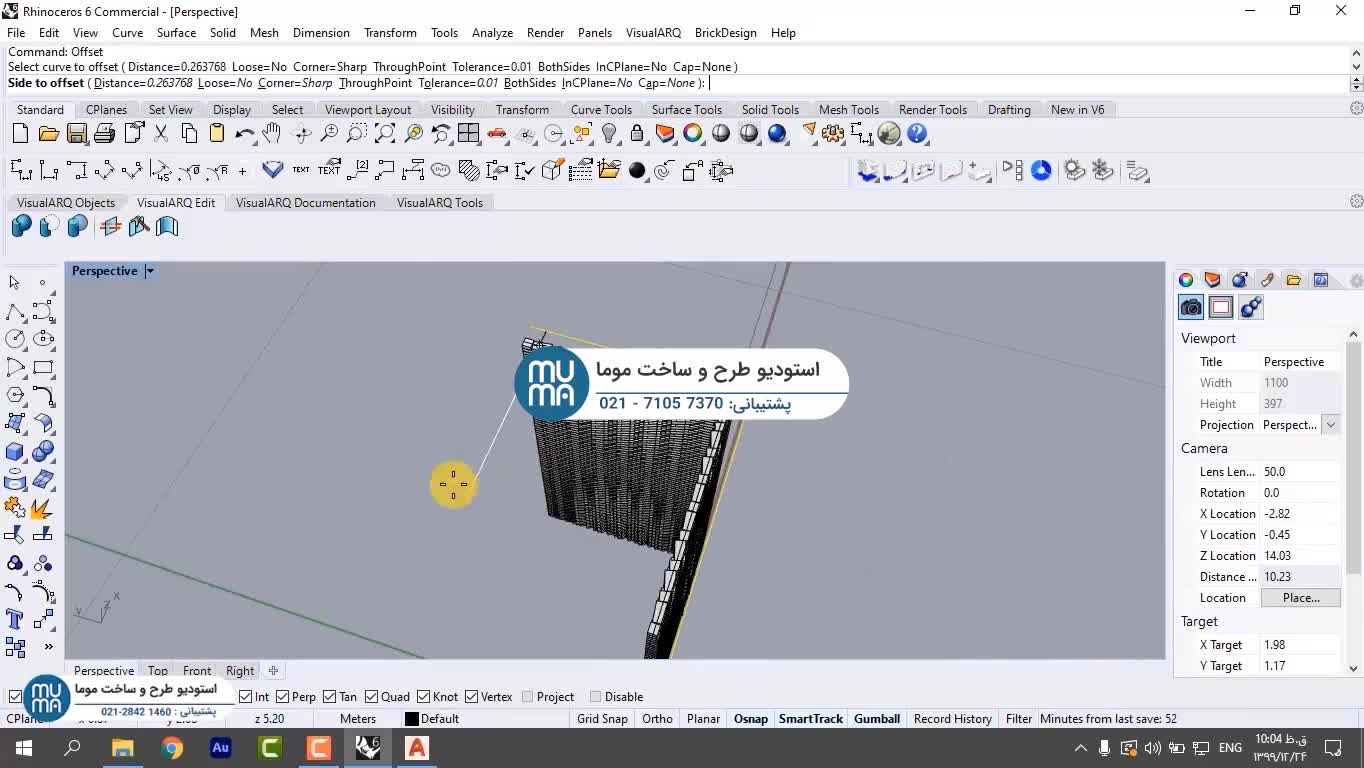Select the Box solid tool
This screenshot has width=1364, height=768.
pos(15,452)
